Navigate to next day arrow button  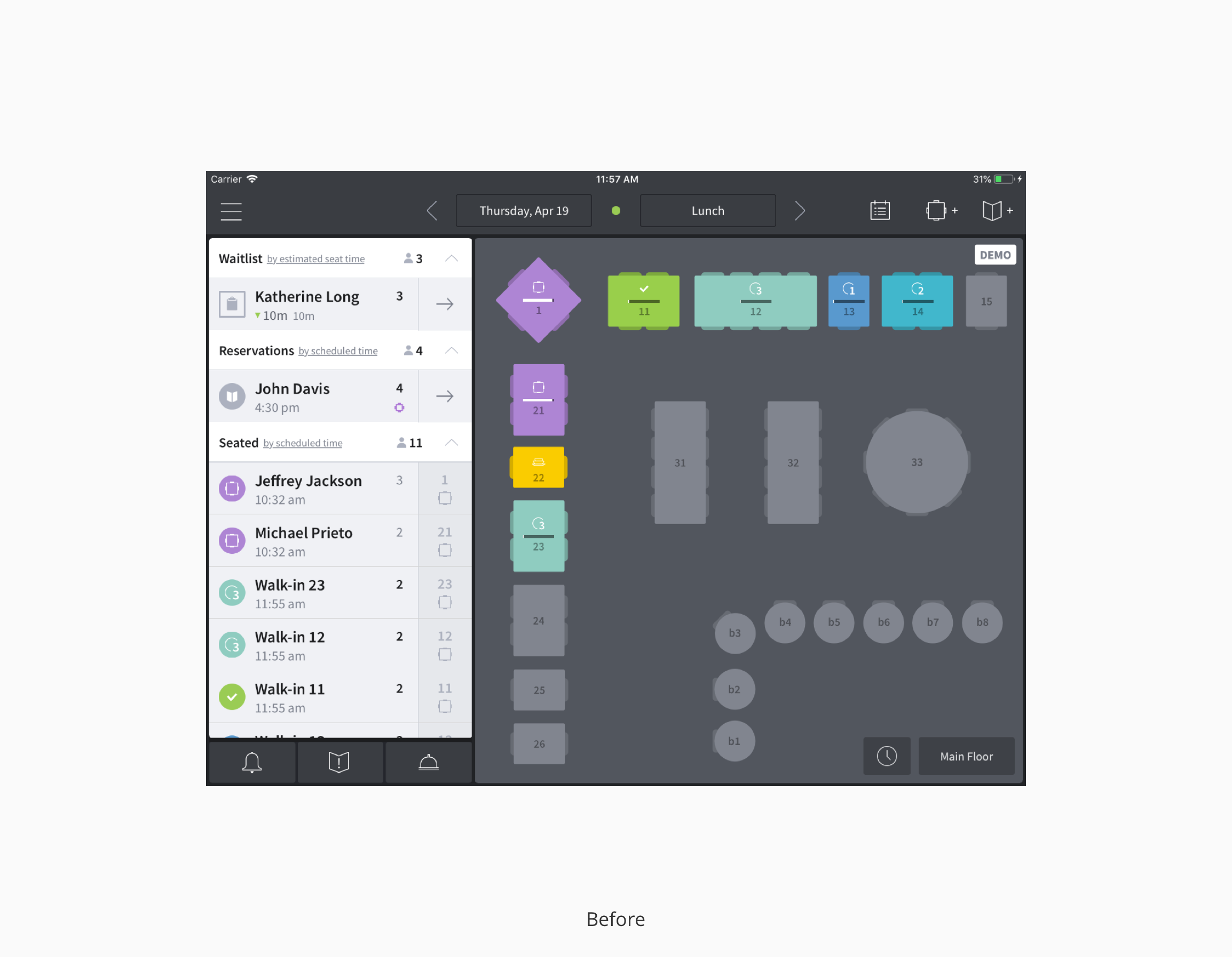(x=801, y=210)
